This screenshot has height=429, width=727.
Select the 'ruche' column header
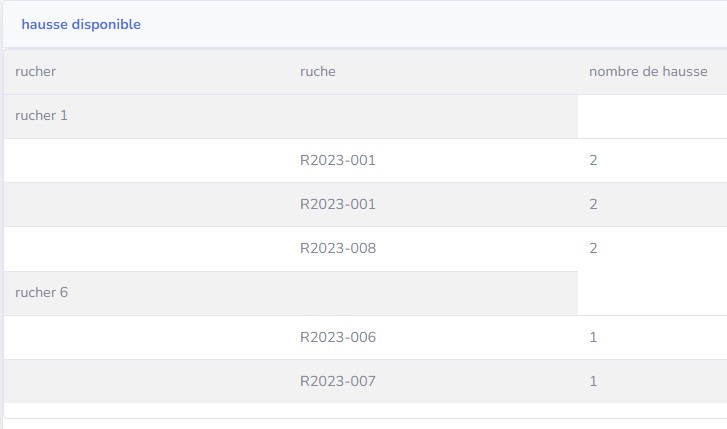tap(317, 72)
